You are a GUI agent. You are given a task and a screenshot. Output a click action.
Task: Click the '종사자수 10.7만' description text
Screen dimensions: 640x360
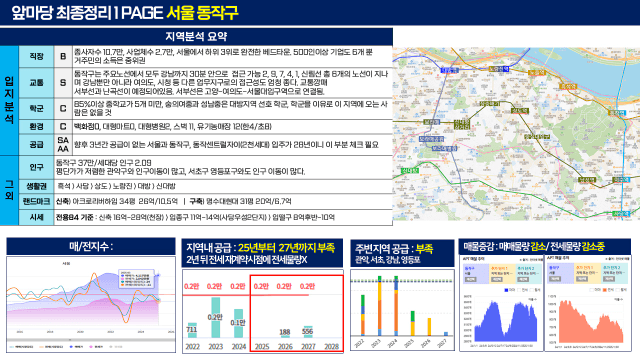pyautogui.click(x=223, y=56)
